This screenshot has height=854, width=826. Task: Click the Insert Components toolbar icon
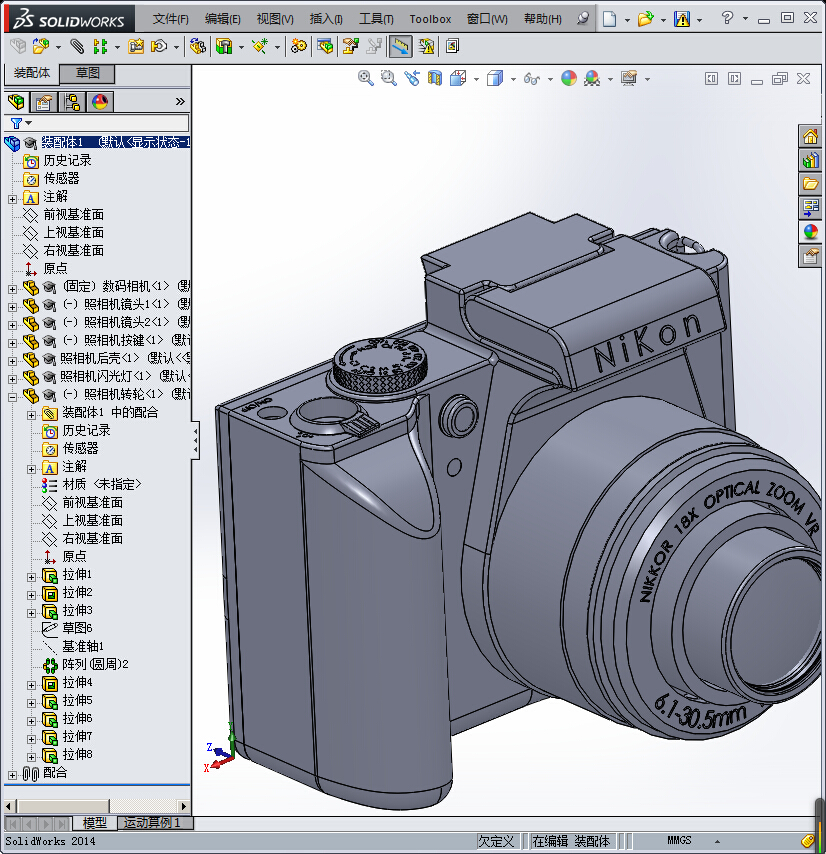coord(40,46)
